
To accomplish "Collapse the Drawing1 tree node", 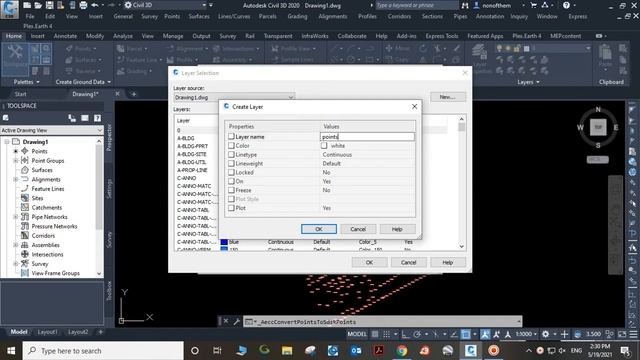I will tap(7, 142).
